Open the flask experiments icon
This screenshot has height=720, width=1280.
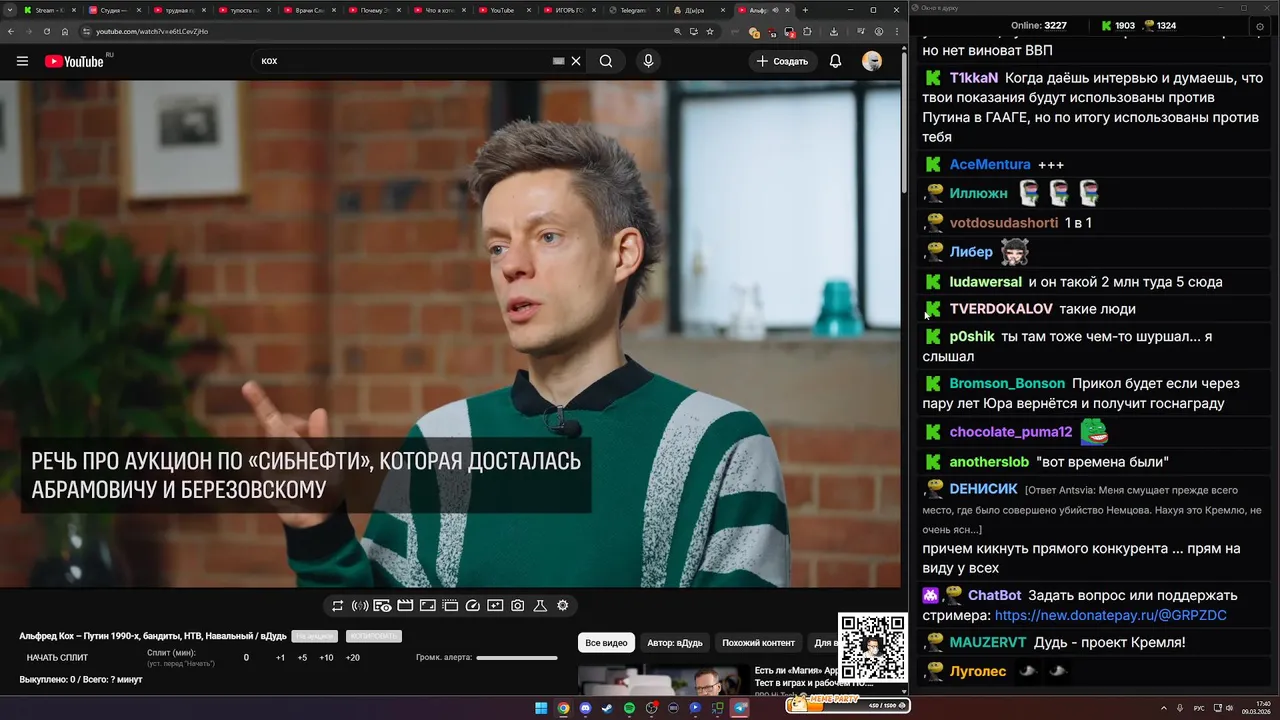click(x=540, y=605)
